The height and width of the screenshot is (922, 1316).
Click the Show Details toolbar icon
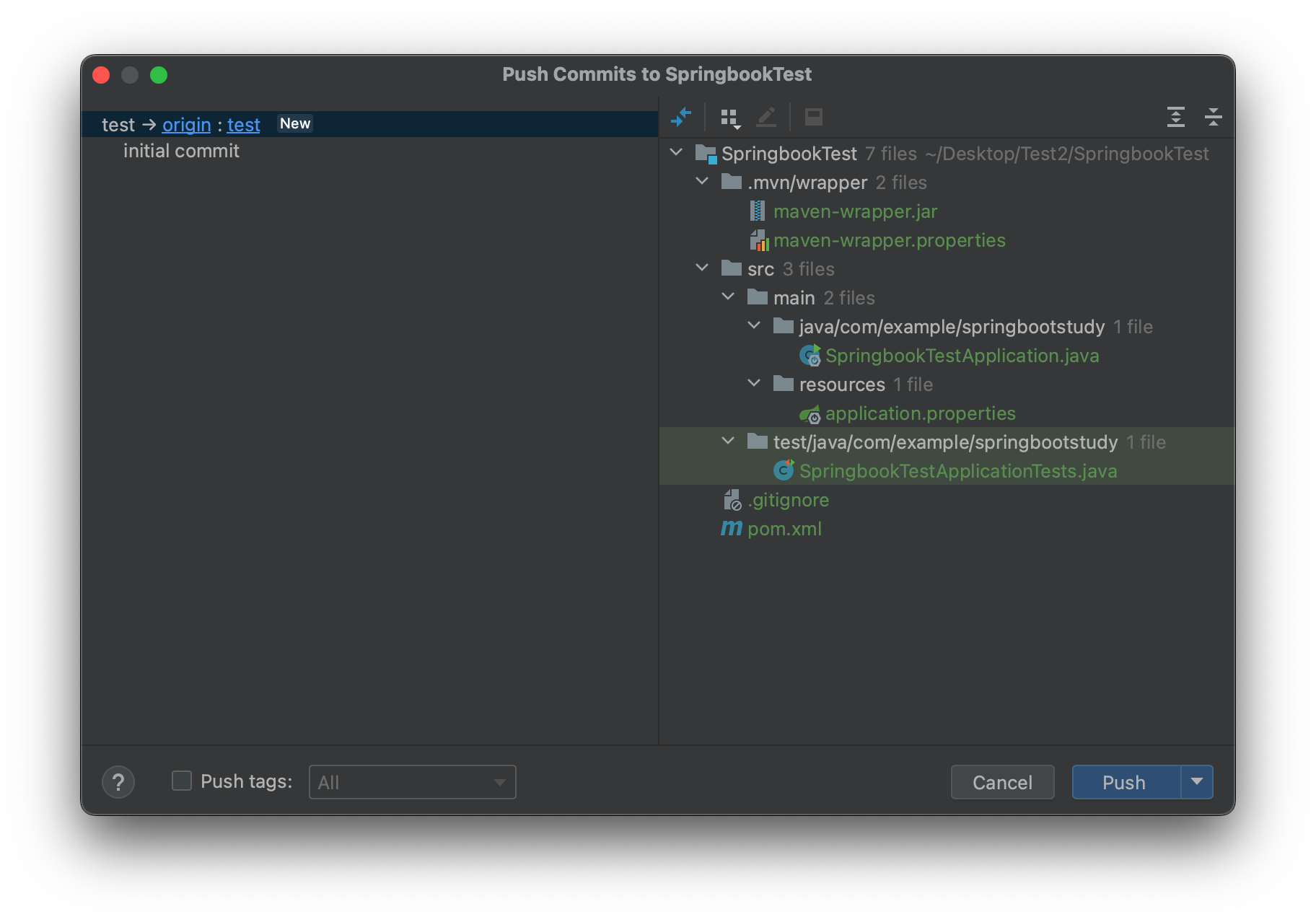tap(814, 117)
